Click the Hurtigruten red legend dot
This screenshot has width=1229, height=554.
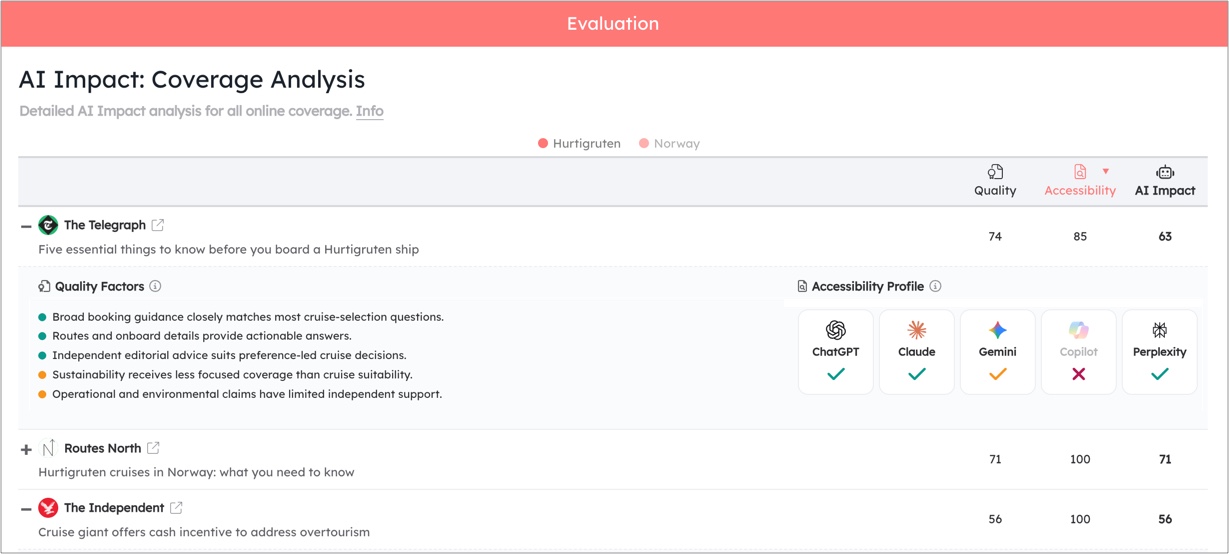pyautogui.click(x=543, y=143)
